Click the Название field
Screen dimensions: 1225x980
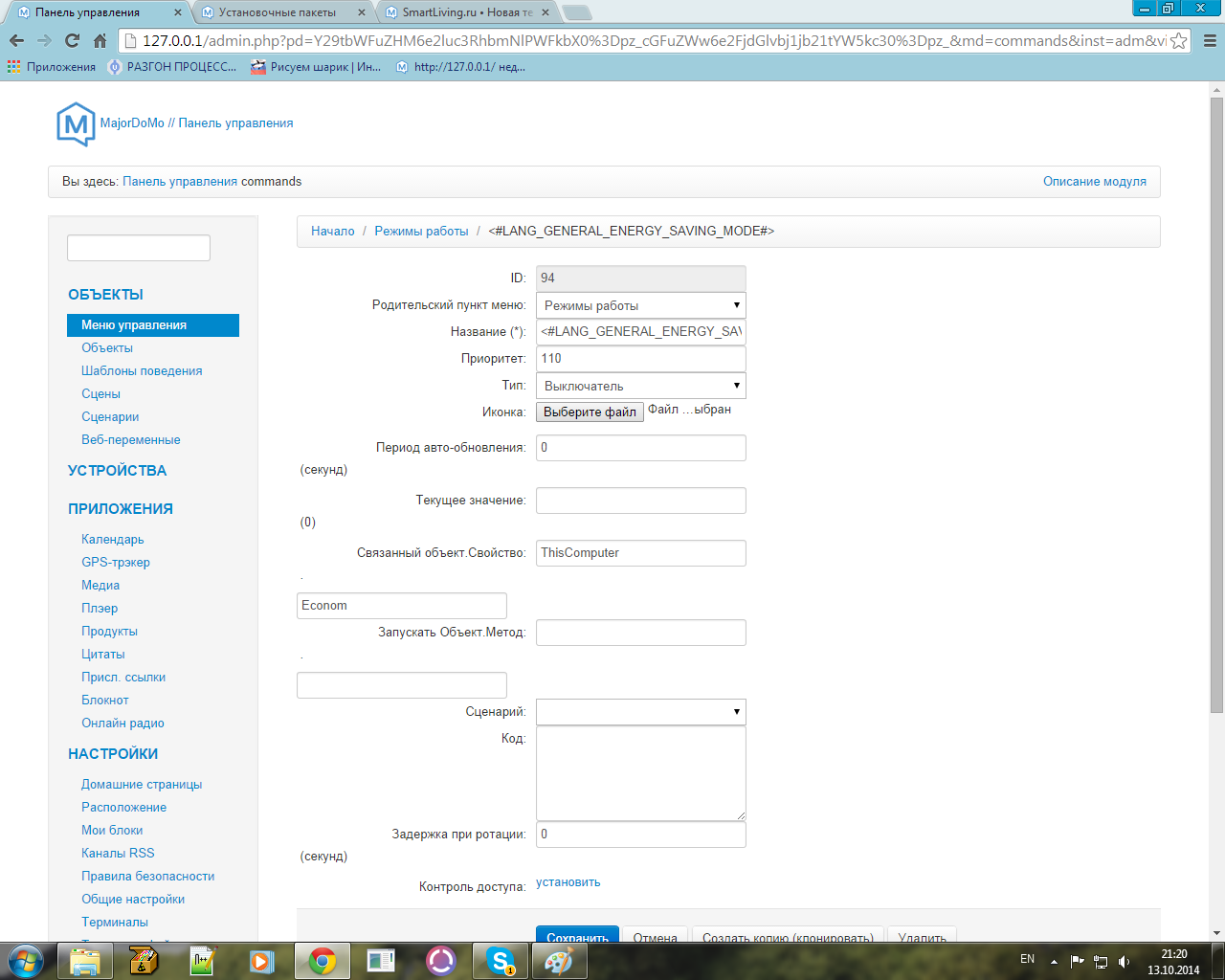point(640,332)
